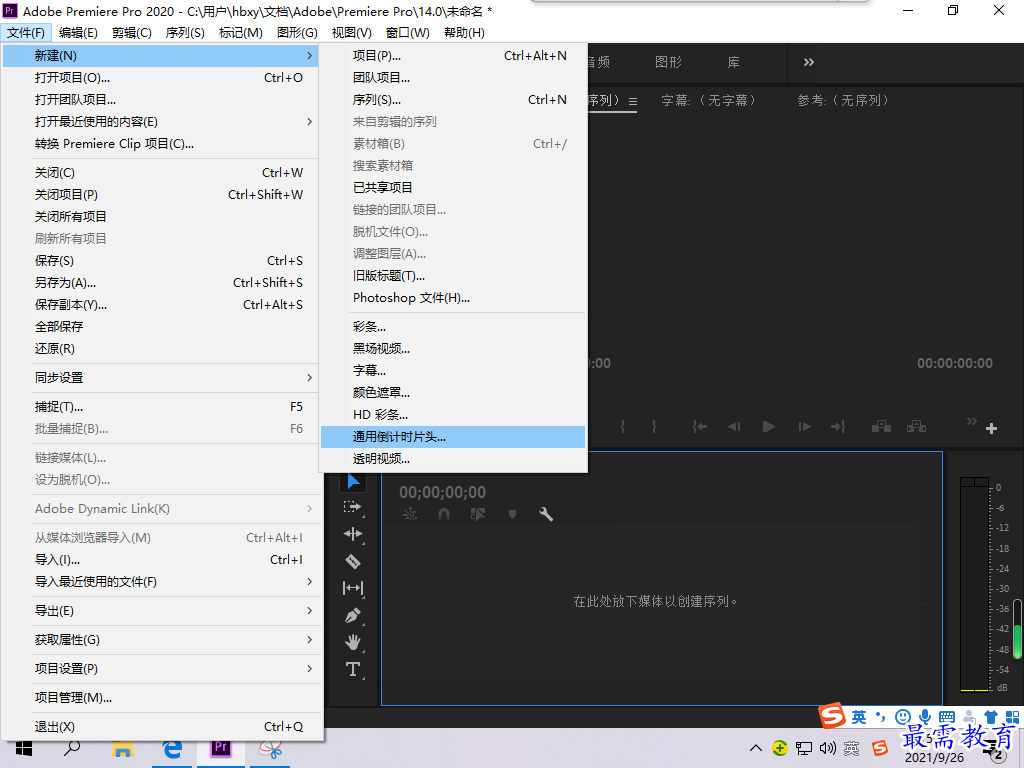Click the Overwrite button in monitor
The image size is (1024, 768).
coord(916,427)
